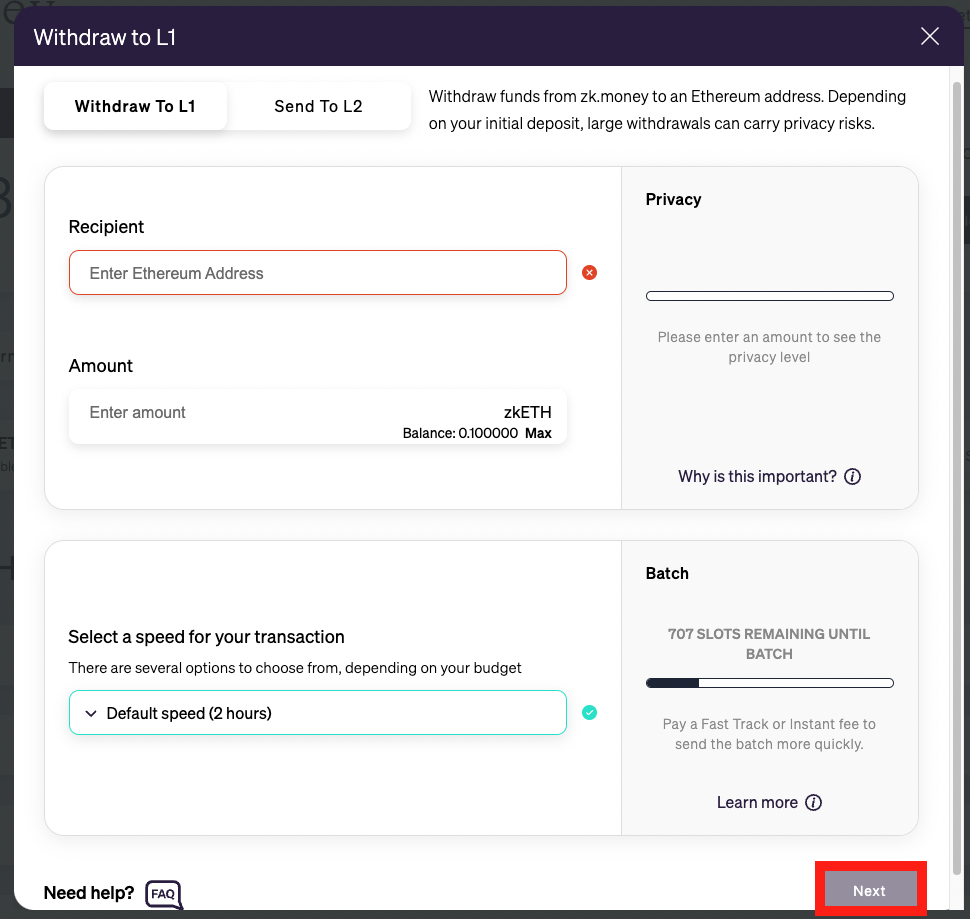Click the Privacy heading
This screenshot has height=919, width=970.
click(674, 199)
